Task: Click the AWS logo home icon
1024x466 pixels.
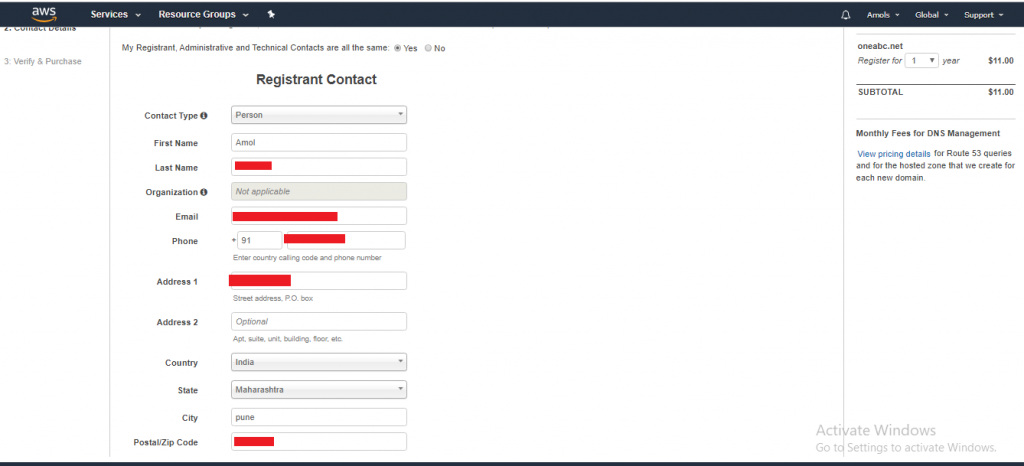Action: pos(44,14)
